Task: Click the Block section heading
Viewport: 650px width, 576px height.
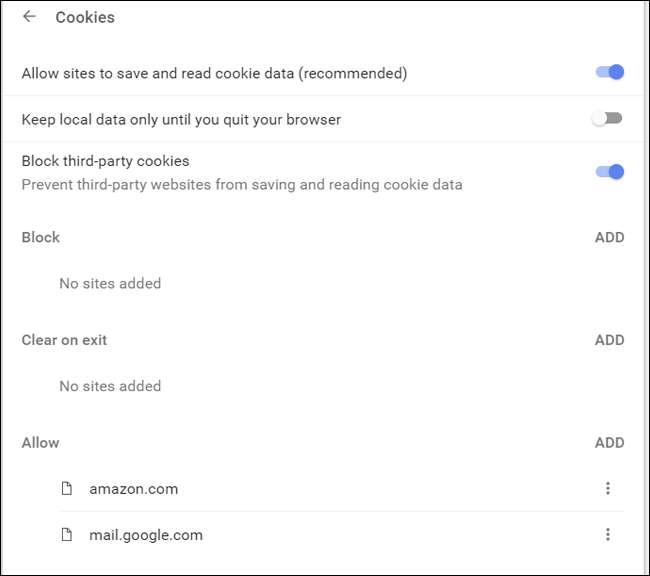Action: point(41,237)
